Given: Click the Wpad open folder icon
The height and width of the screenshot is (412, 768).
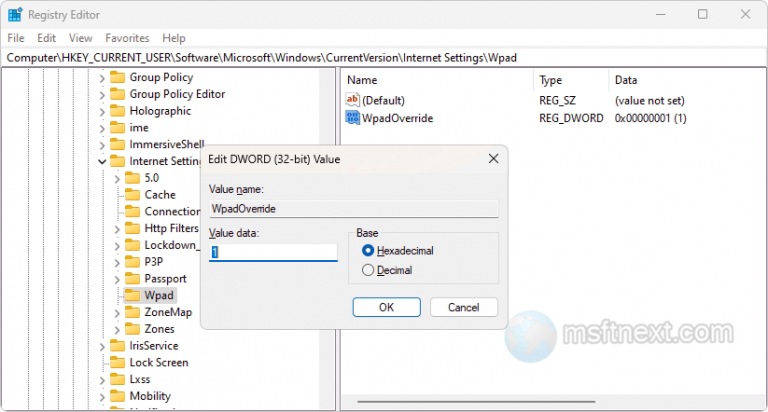Looking at the screenshot, I should click(133, 295).
